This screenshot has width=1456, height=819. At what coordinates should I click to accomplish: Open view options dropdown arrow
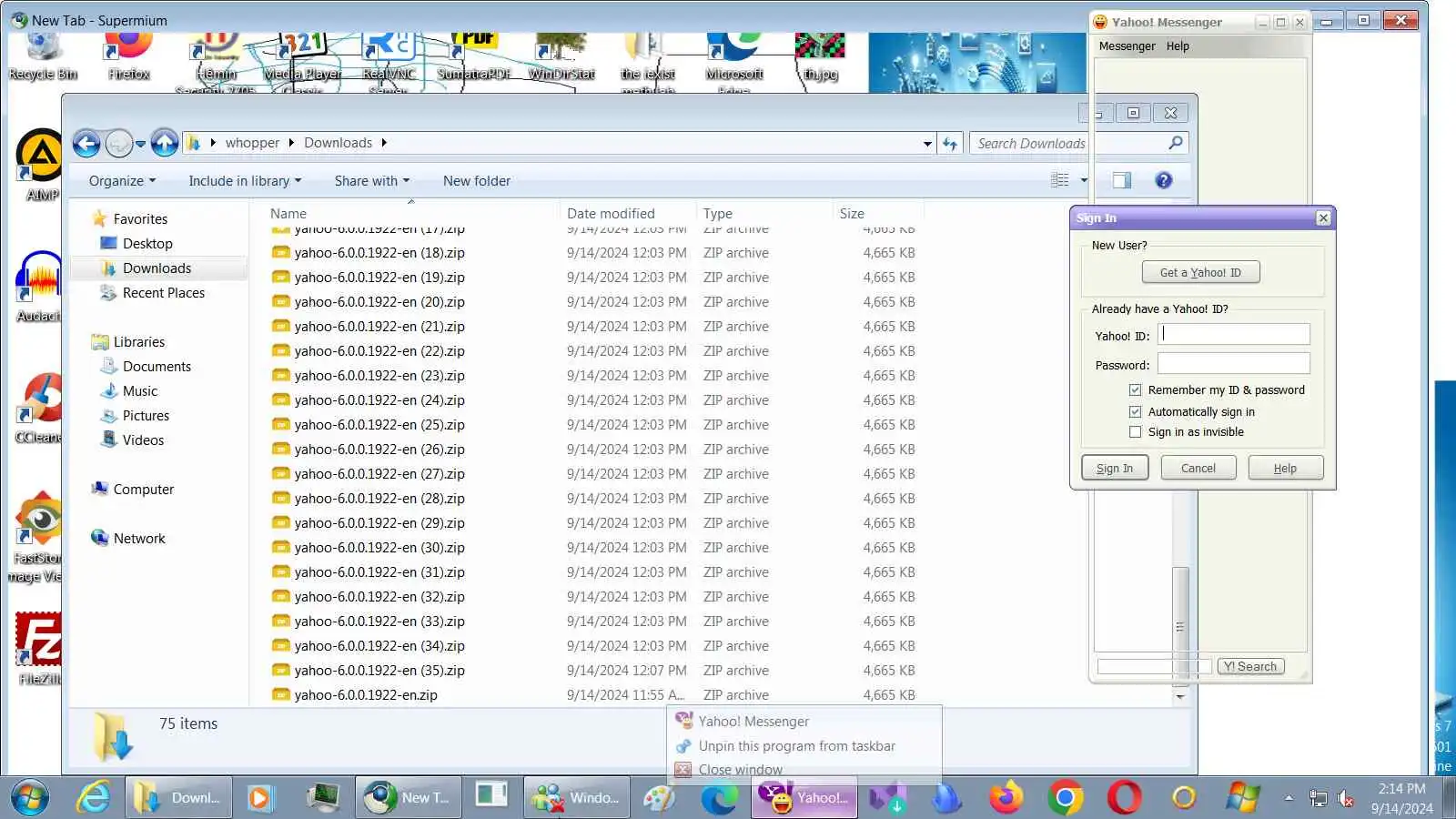(x=1084, y=180)
